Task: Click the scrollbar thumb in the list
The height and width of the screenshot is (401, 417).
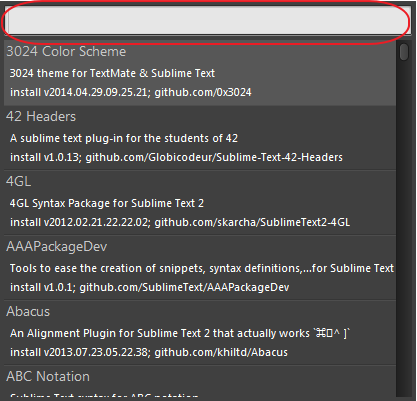Action: pyautogui.click(x=404, y=52)
